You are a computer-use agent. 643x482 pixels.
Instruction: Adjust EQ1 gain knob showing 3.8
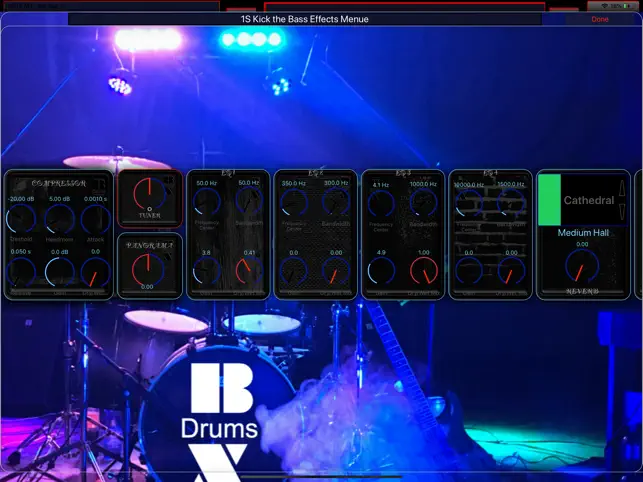pos(207,271)
